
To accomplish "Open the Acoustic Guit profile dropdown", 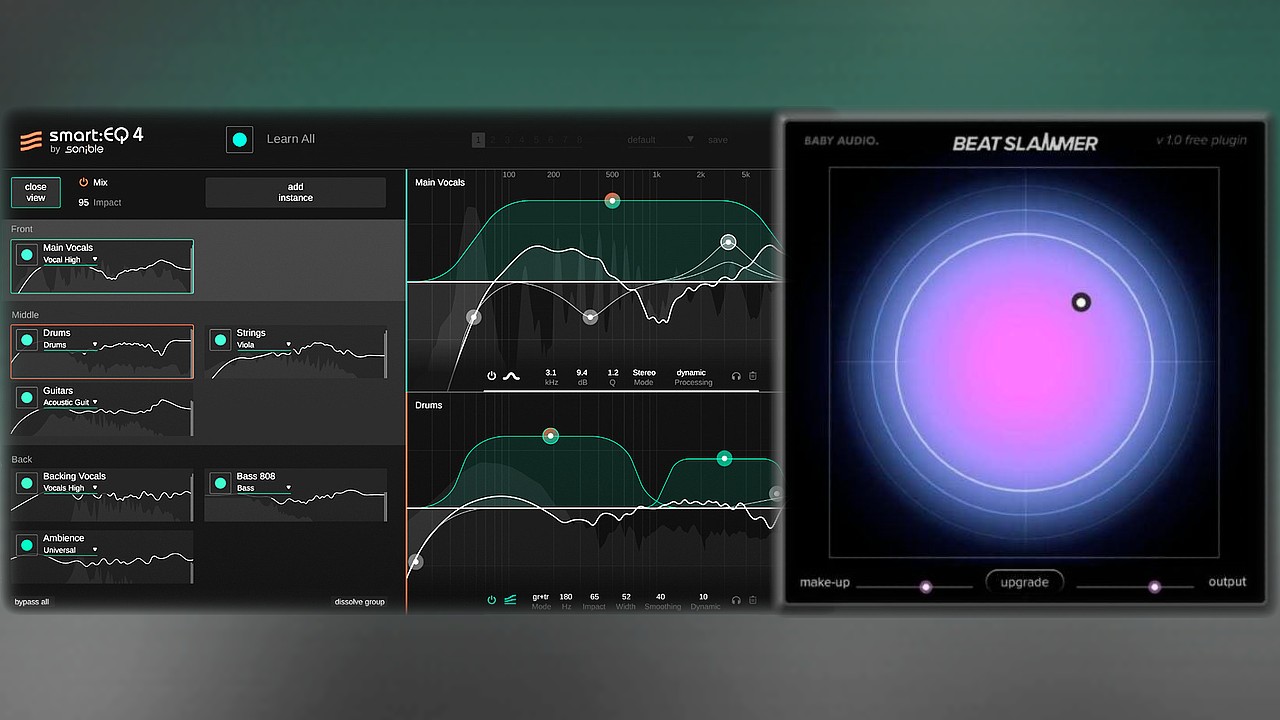I will tap(70, 402).
